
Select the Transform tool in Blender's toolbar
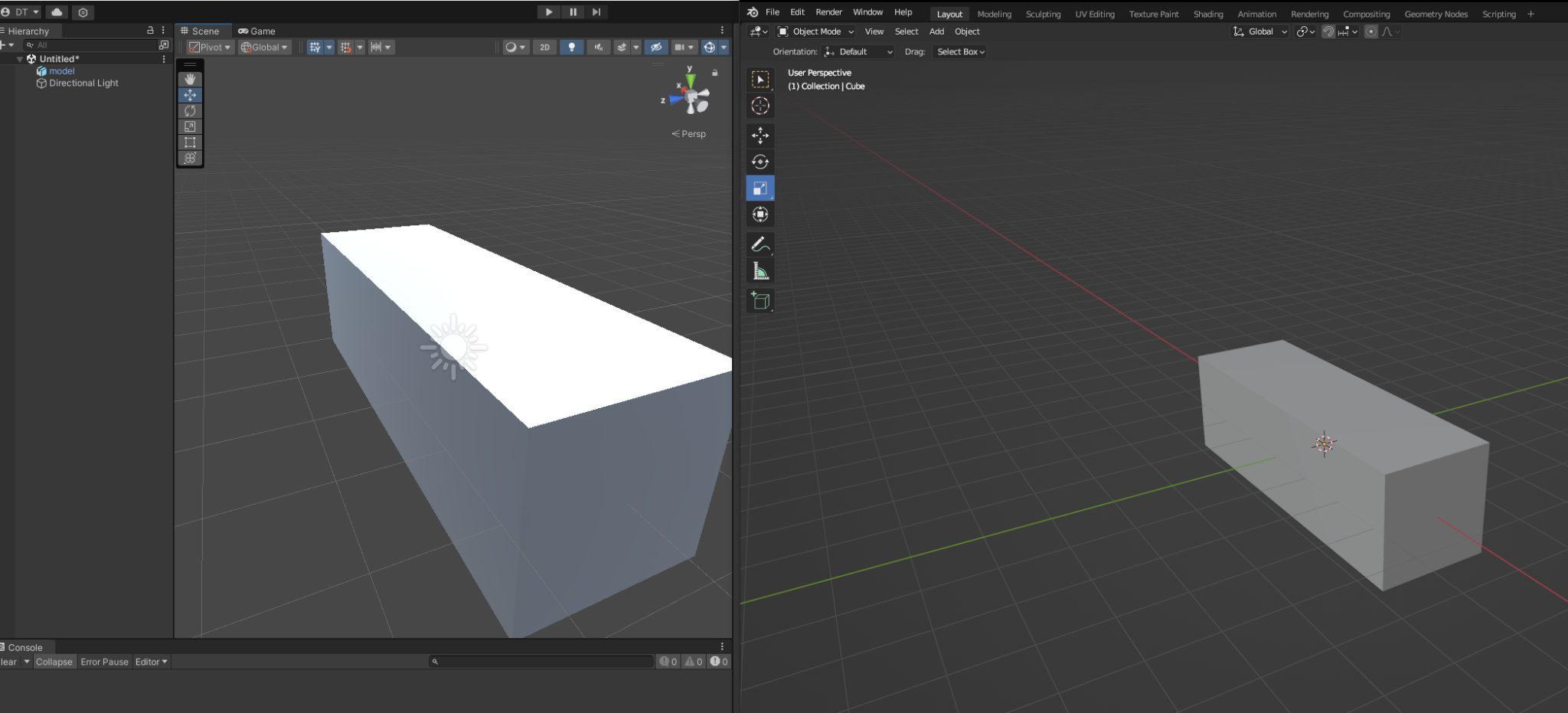pos(760,214)
